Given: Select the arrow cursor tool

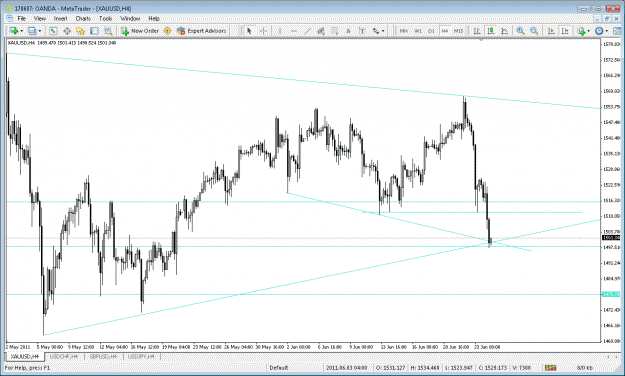Looking at the screenshot, I should point(250,31).
